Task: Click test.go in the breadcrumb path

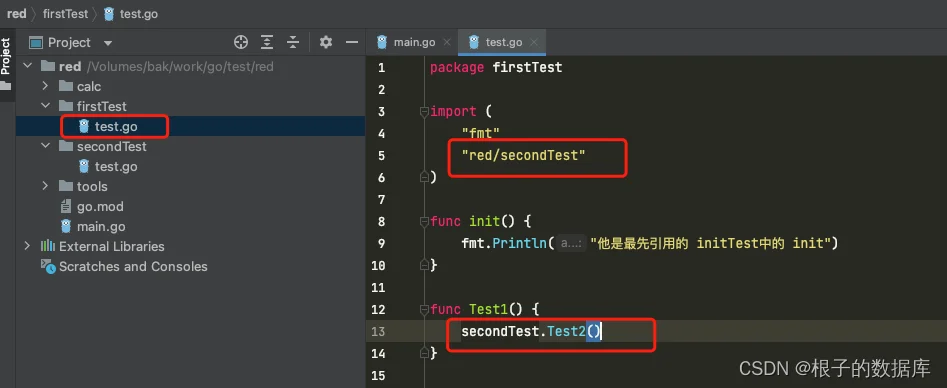Action: pos(131,13)
